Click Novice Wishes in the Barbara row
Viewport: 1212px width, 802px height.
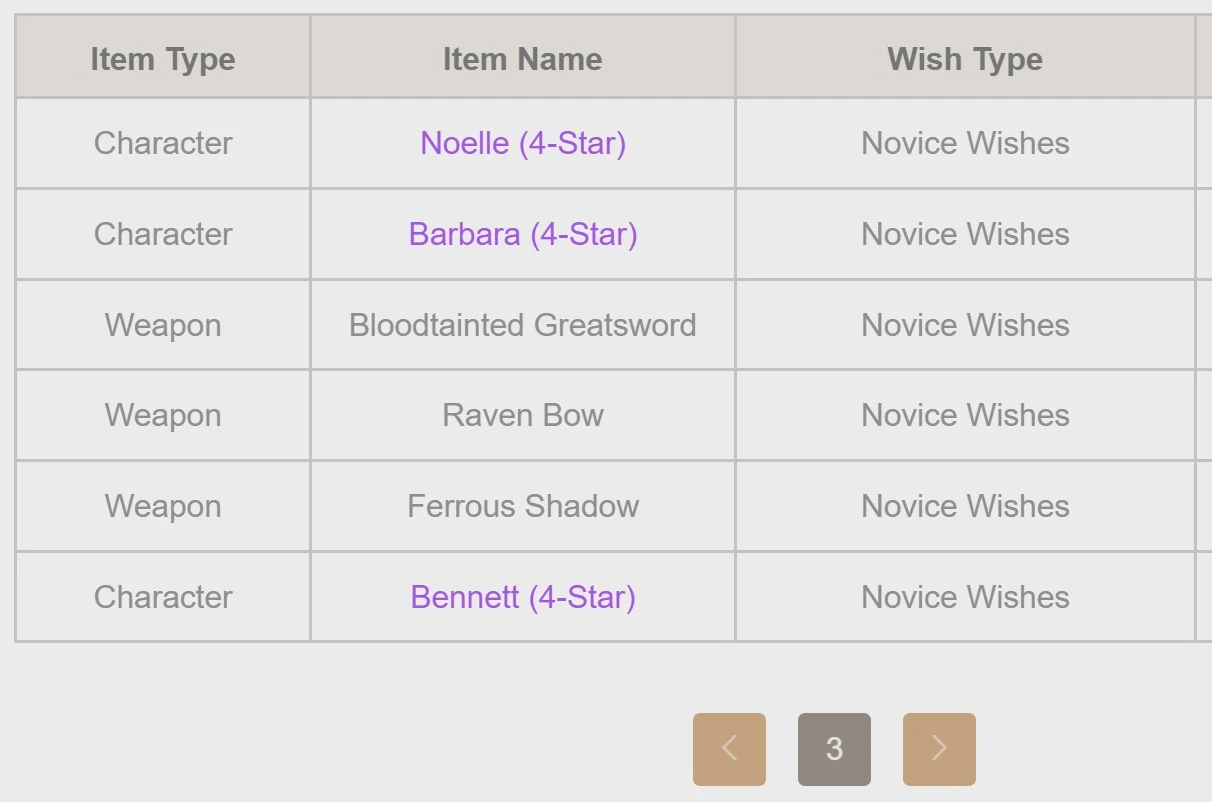pyautogui.click(x=963, y=234)
